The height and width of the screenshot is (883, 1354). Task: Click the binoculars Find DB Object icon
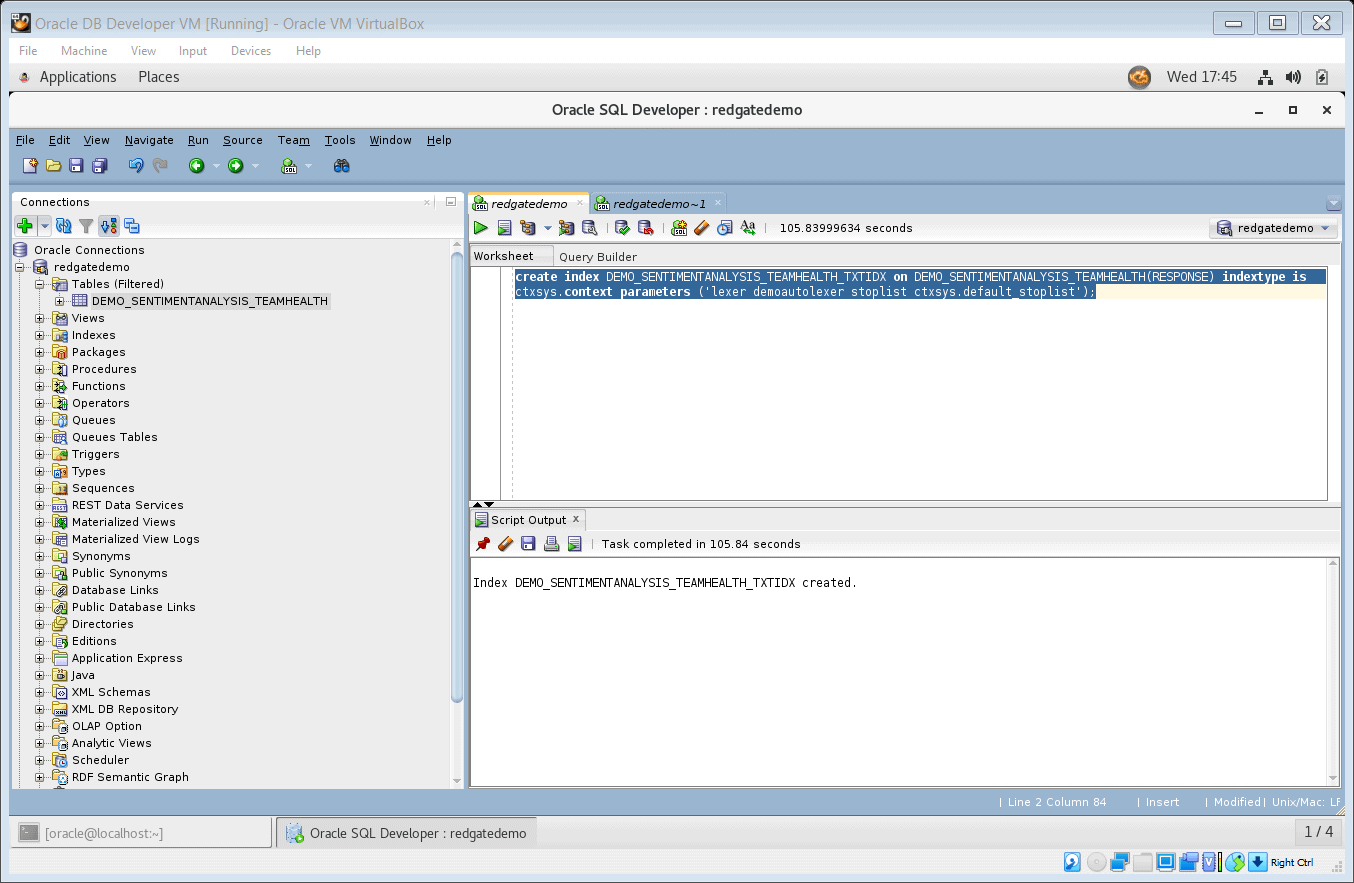coord(342,166)
